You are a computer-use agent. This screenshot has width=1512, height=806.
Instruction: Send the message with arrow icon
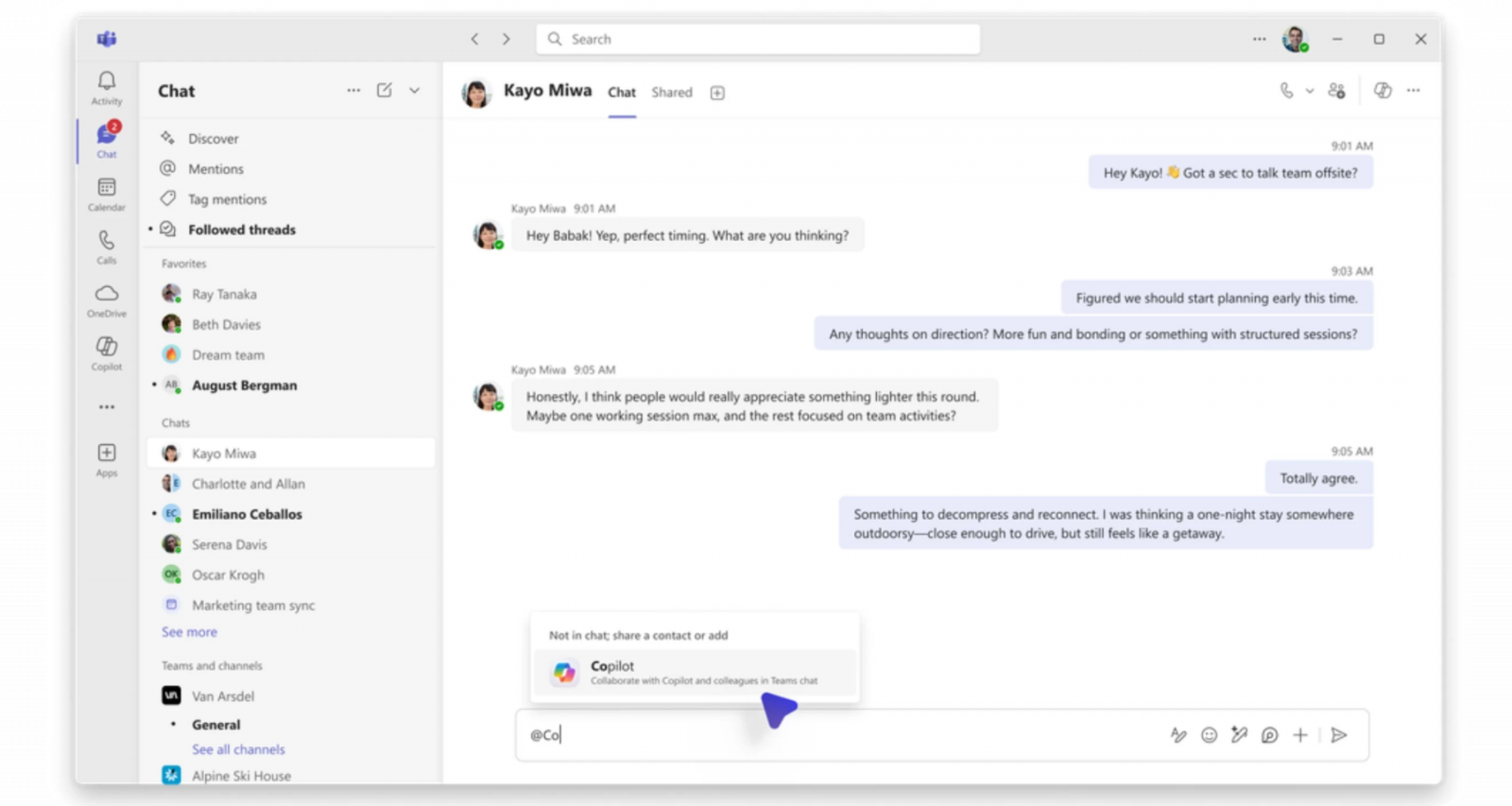pyautogui.click(x=1339, y=735)
